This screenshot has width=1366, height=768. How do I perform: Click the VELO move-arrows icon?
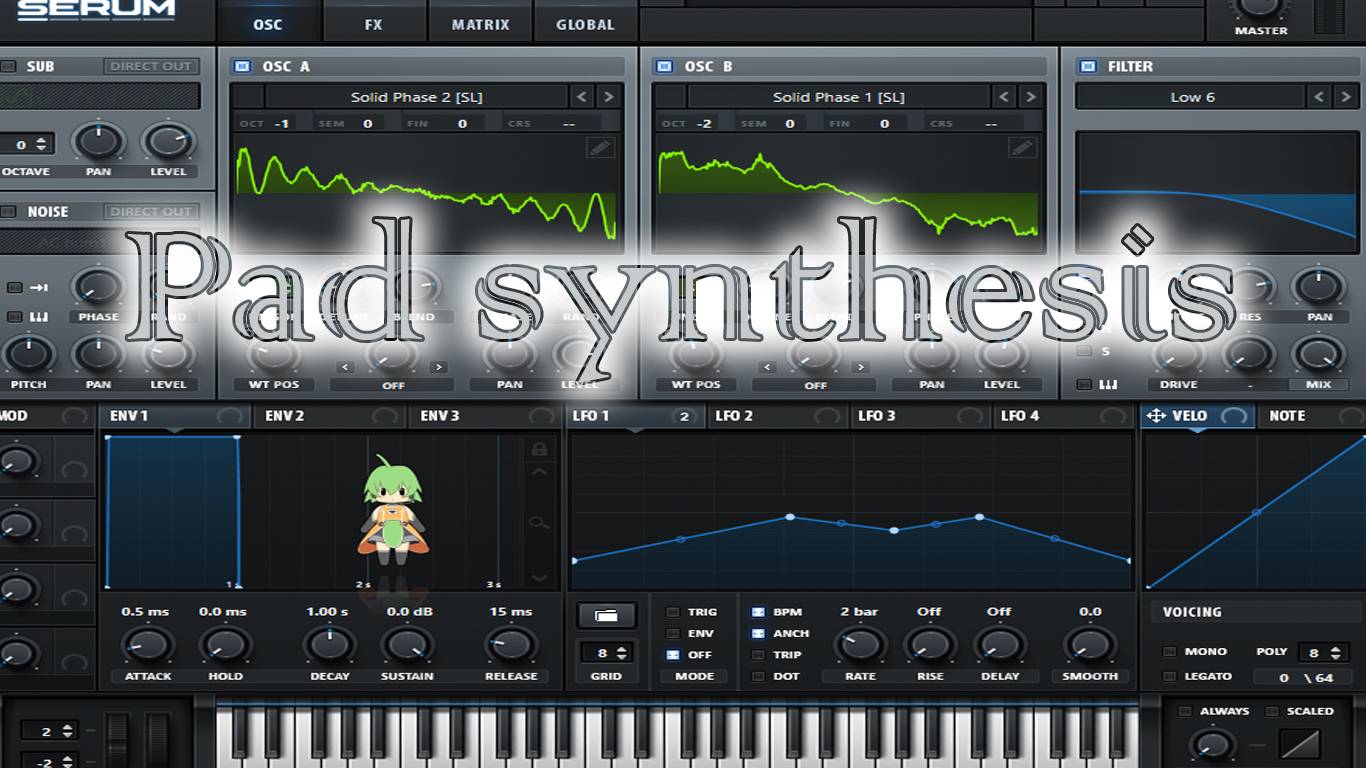click(x=1156, y=416)
